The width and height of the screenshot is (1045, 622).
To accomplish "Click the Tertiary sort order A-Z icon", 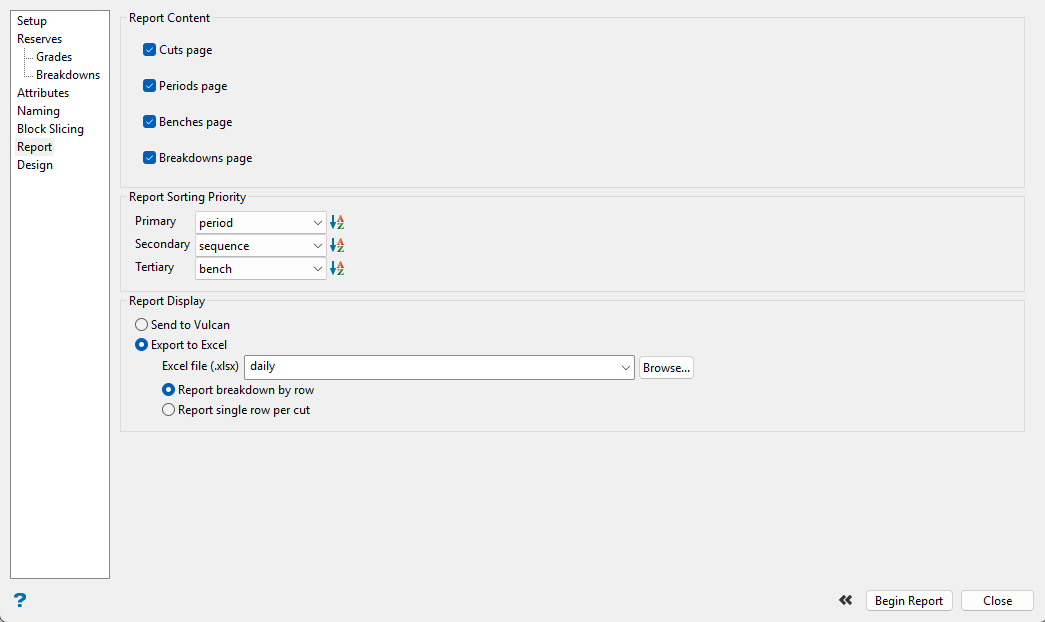I will pos(337,268).
